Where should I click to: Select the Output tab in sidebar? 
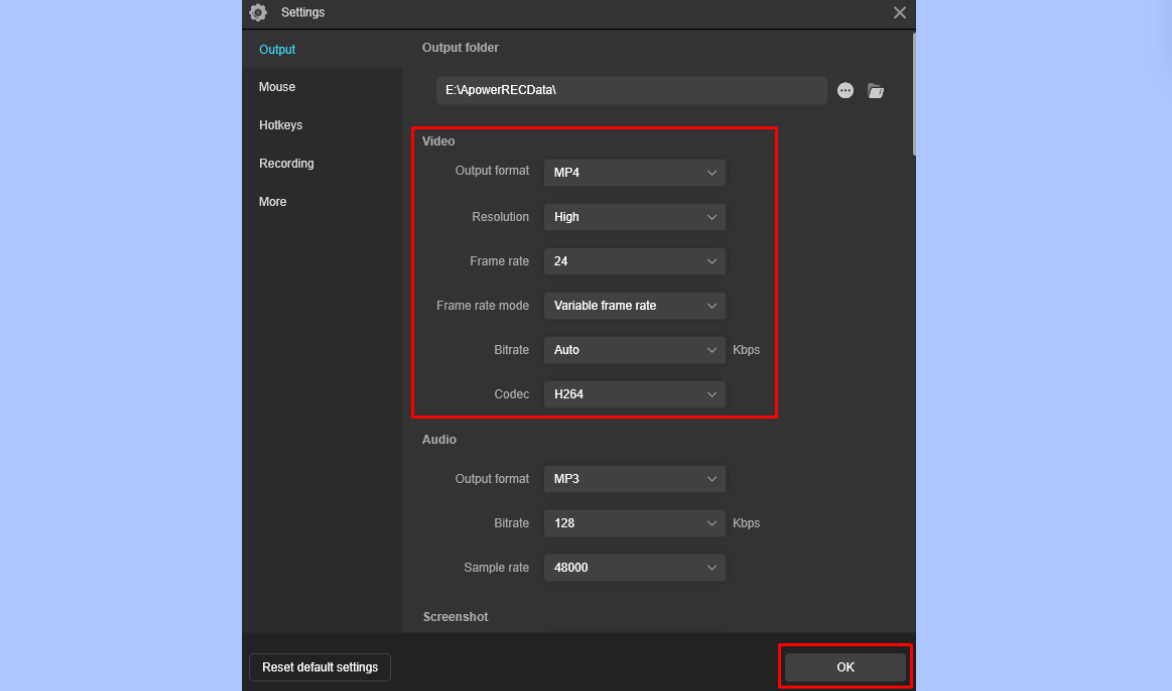(x=321, y=49)
